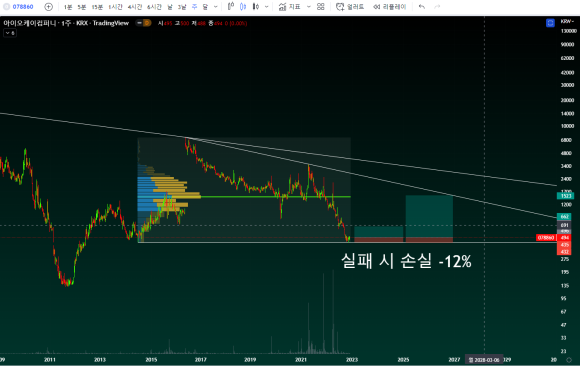This screenshot has height=366, width=580.
Task: Click the 1523 take-profit price label
Action: (x=565, y=196)
